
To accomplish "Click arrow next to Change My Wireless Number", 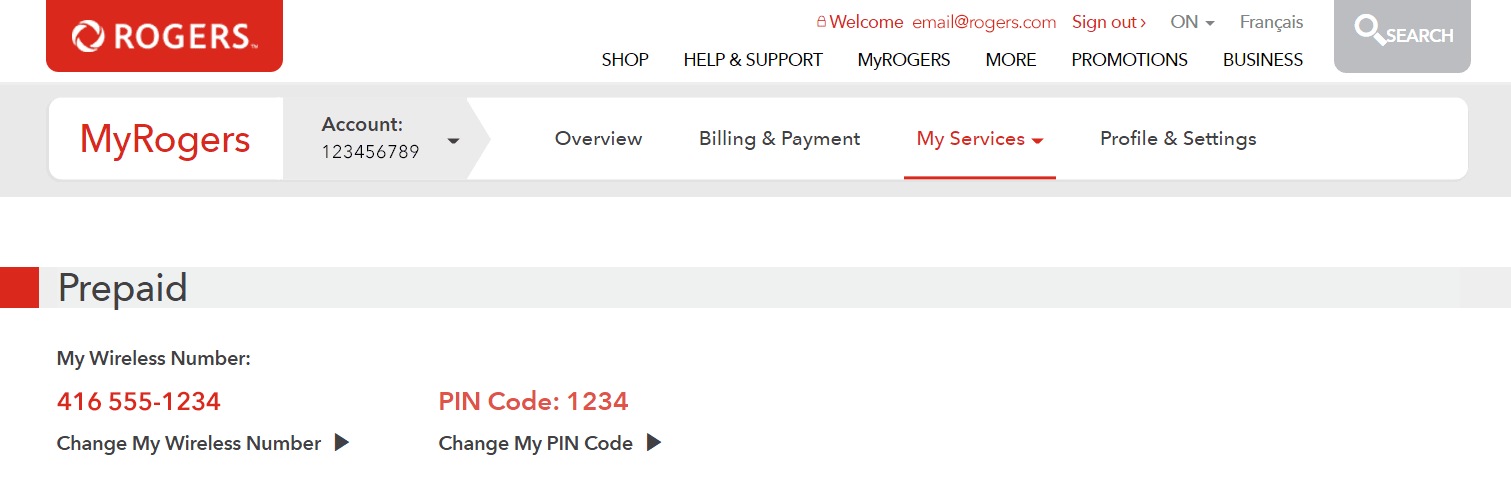I will tap(342, 442).
